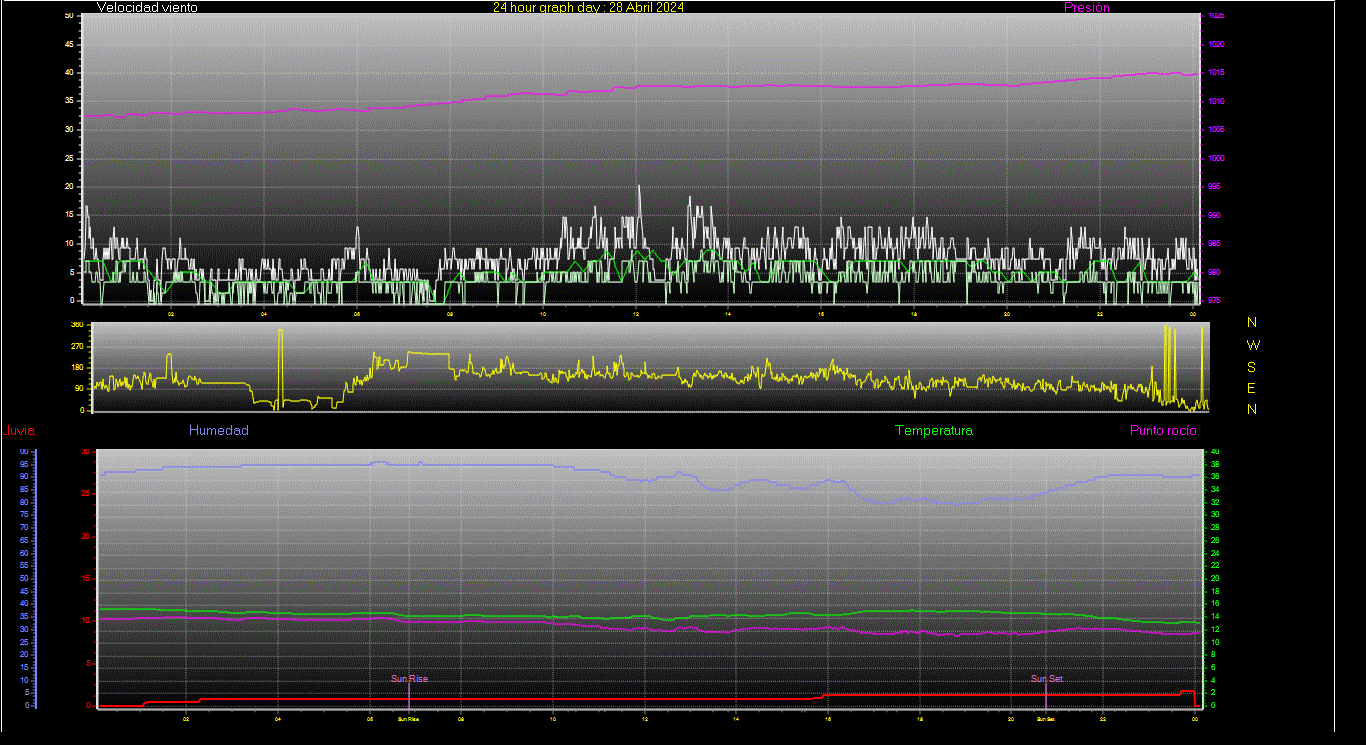Click green '14' on the temperature axis

tap(1216, 617)
